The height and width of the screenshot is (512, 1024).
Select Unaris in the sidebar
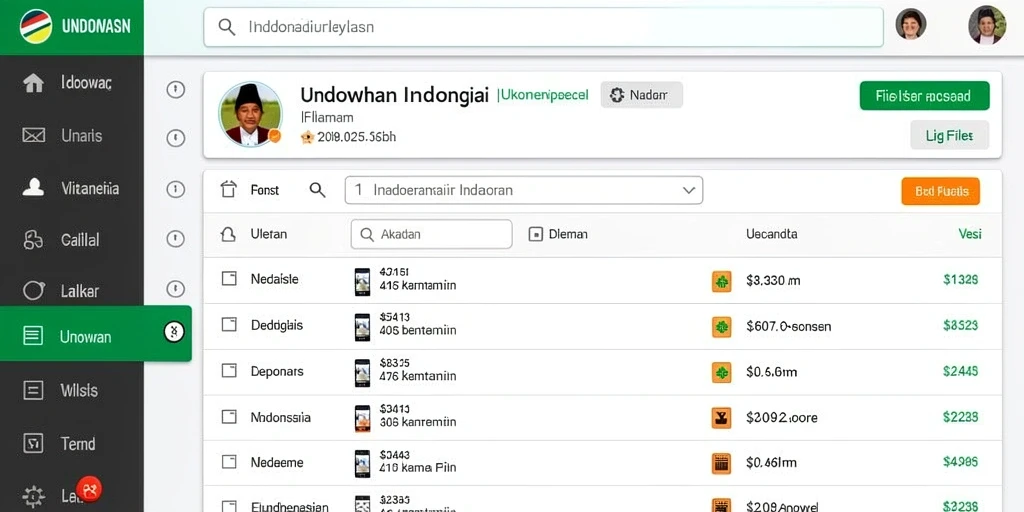click(x=82, y=135)
